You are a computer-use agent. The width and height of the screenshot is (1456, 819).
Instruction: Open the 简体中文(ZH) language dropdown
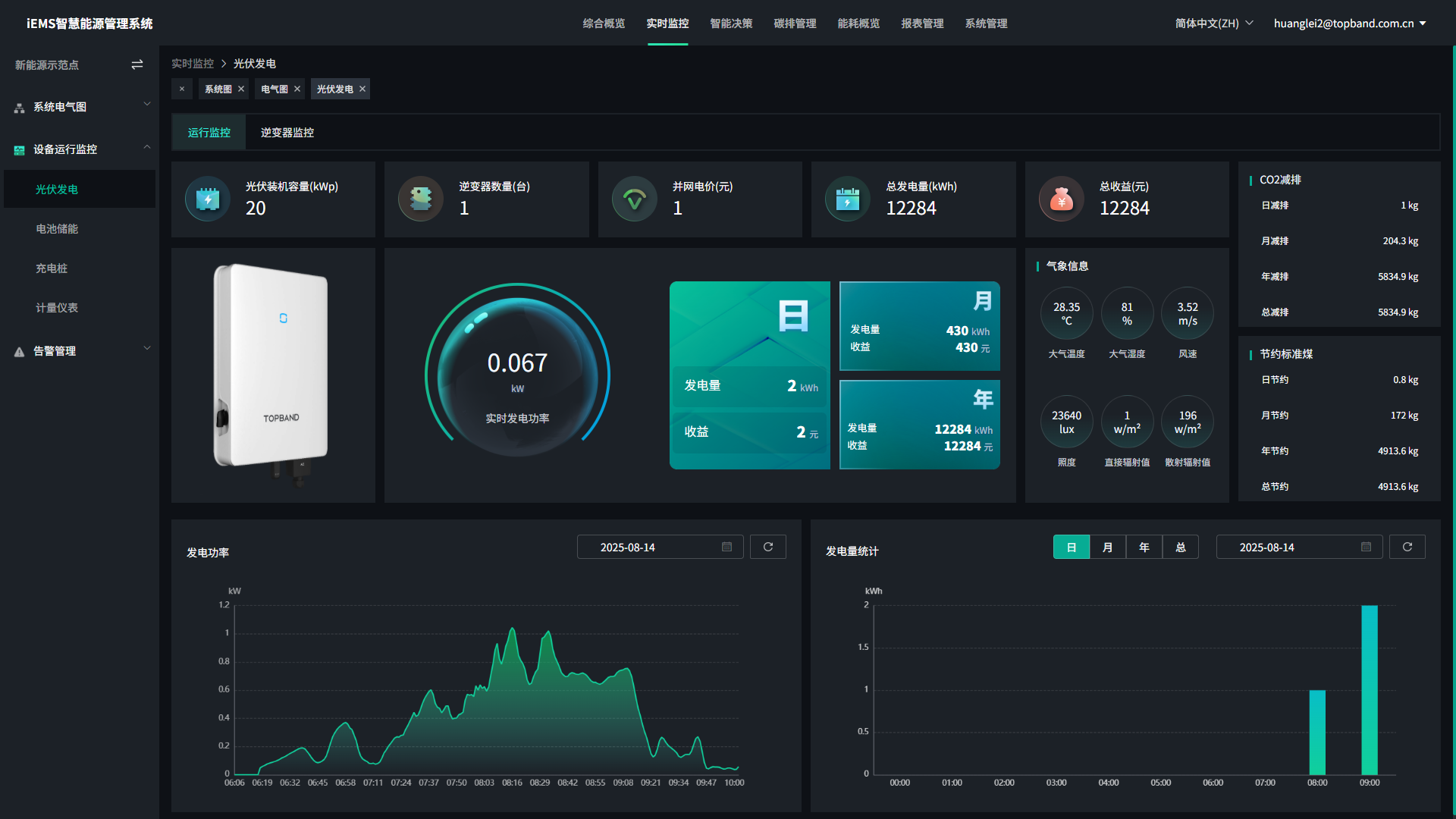pos(1214,24)
